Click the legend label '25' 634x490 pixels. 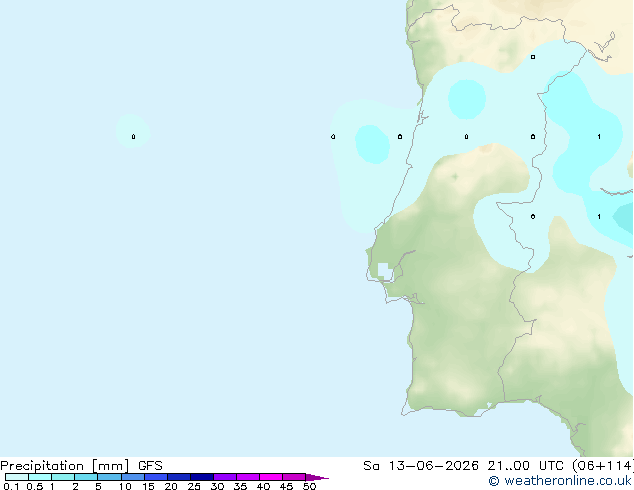pos(194,486)
